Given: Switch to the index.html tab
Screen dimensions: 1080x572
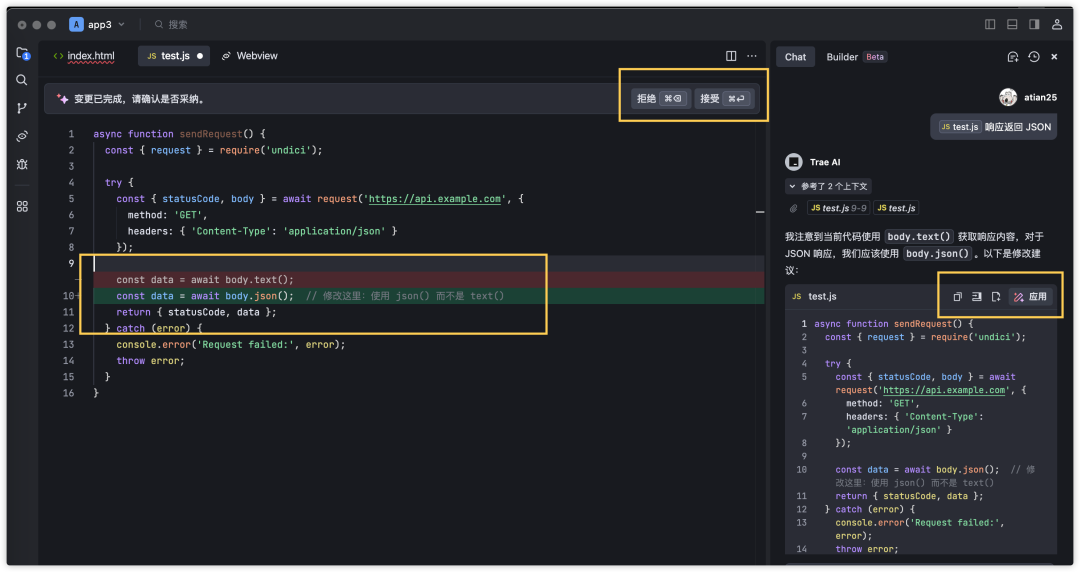Looking at the screenshot, I should coord(84,56).
